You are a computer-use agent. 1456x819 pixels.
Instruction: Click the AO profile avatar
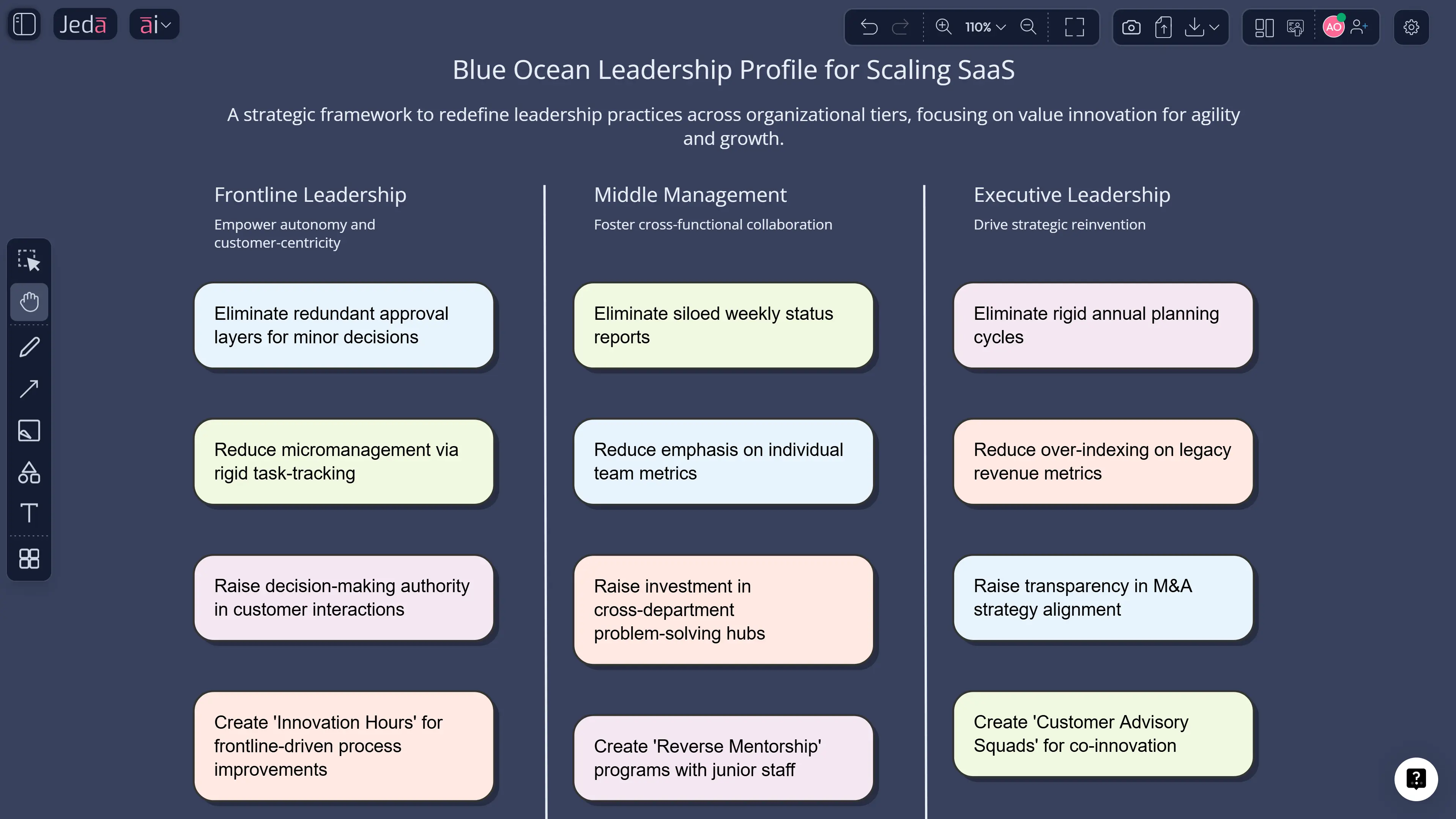pyautogui.click(x=1333, y=27)
